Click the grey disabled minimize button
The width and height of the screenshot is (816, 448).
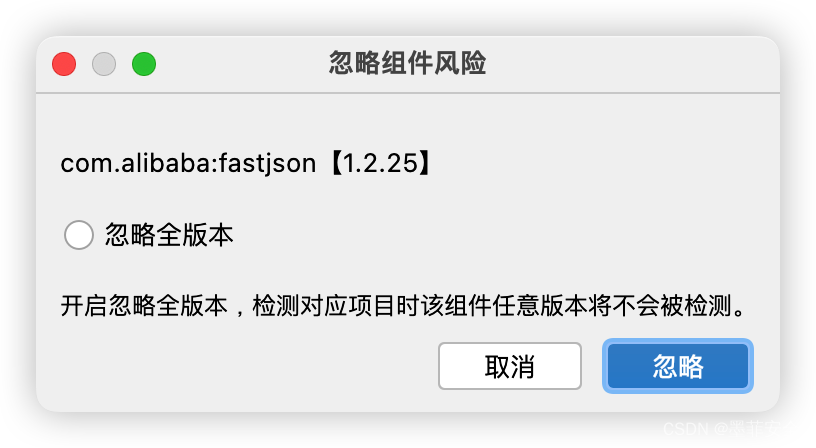(x=104, y=64)
